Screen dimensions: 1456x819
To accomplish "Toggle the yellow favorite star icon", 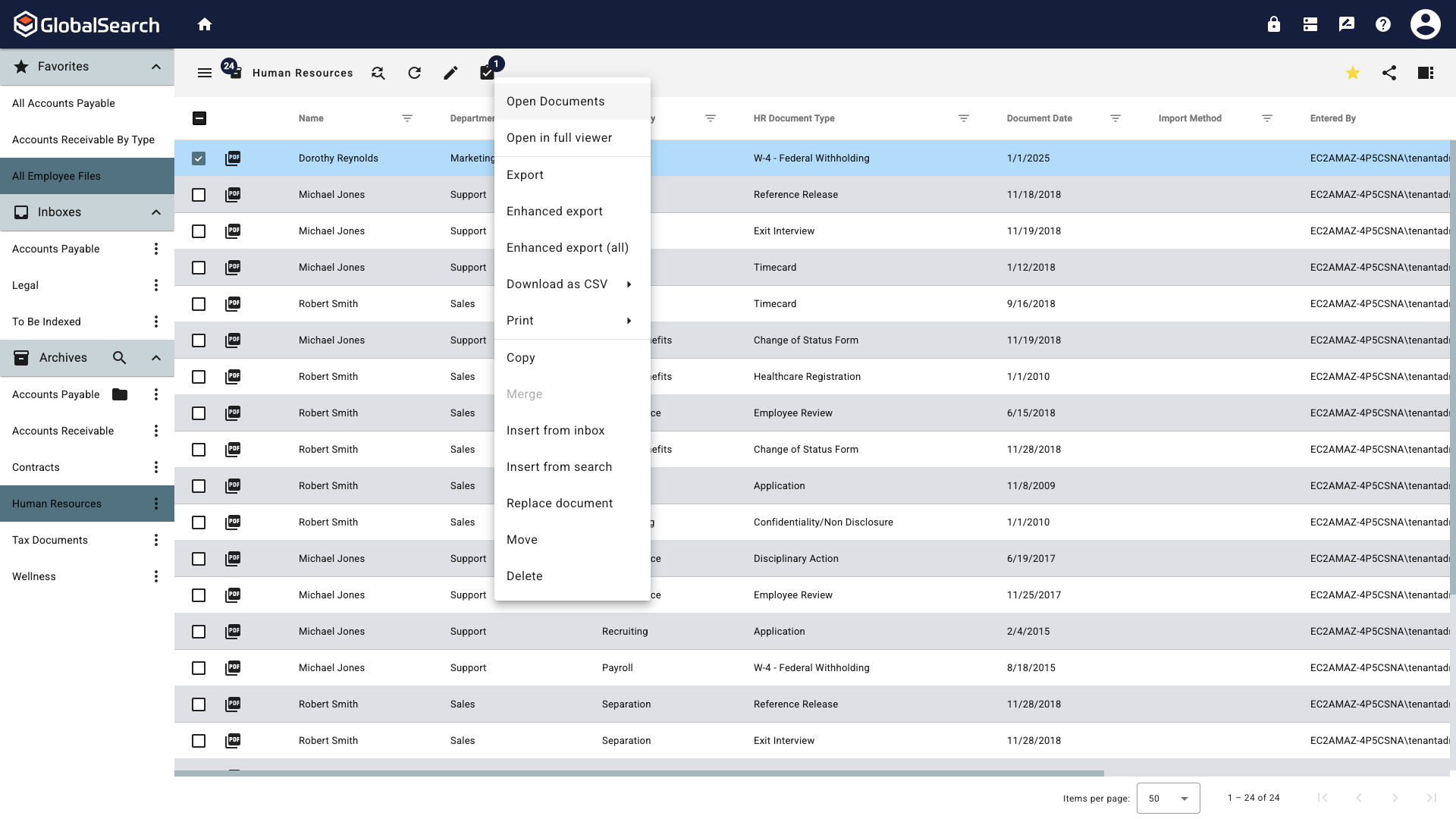I will [x=1353, y=73].
